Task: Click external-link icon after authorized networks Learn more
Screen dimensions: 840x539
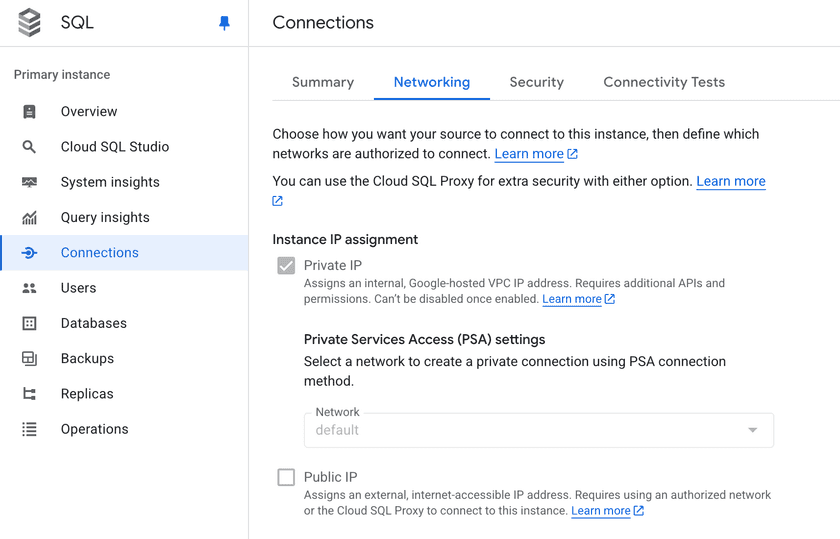Action: pyautogui.click(x=573, y=154)
